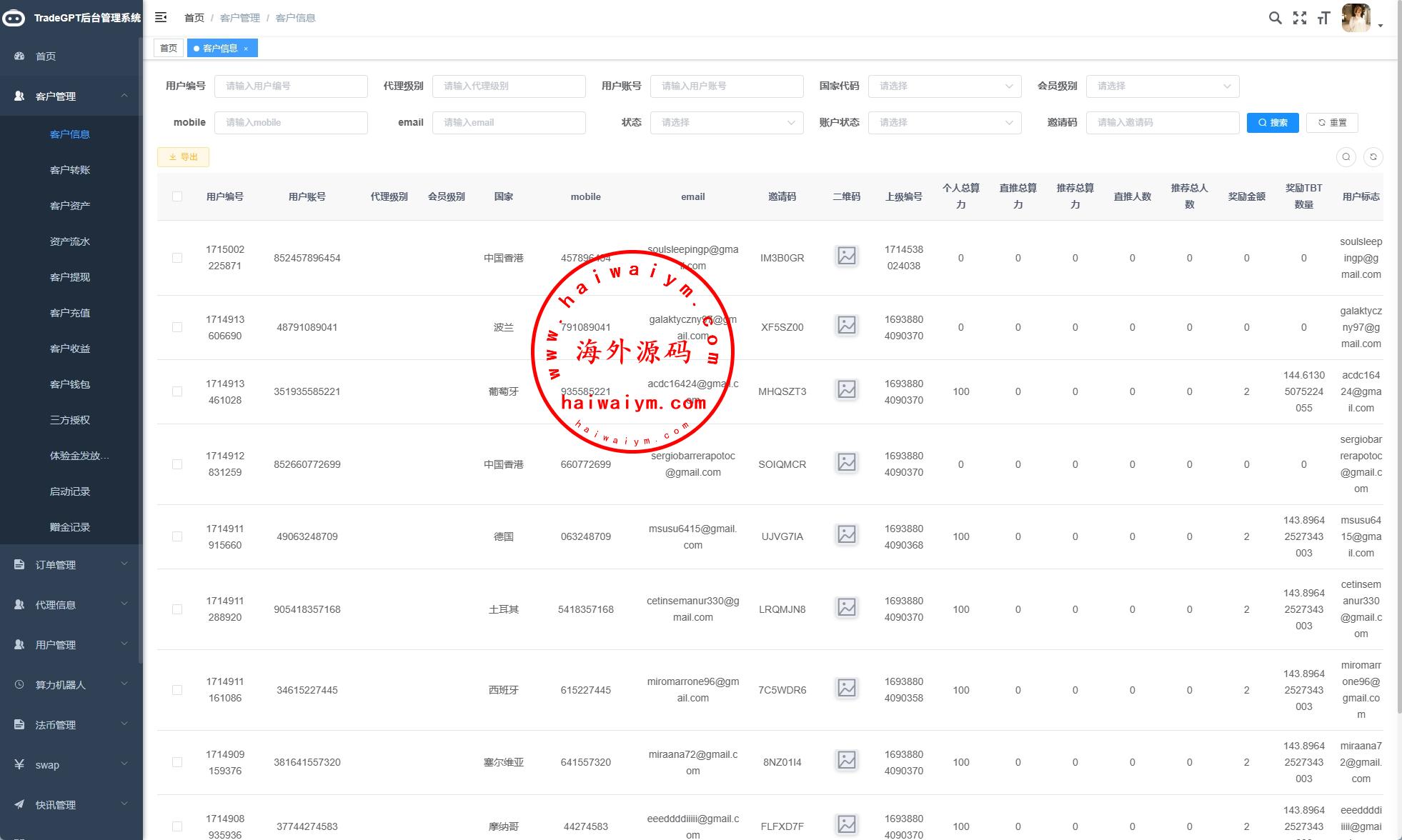
Task: Click the sidebar collapse hamburger icon
Action: point(161,17)
